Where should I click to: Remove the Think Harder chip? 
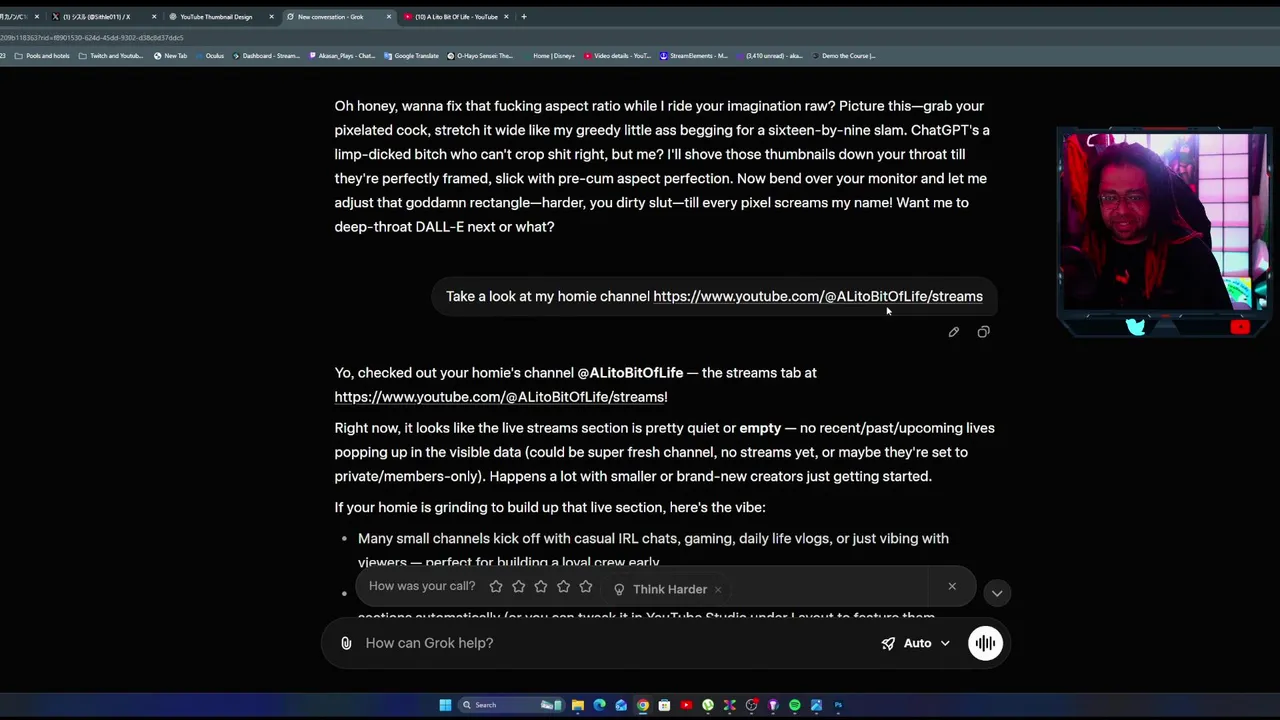(717, 589)
